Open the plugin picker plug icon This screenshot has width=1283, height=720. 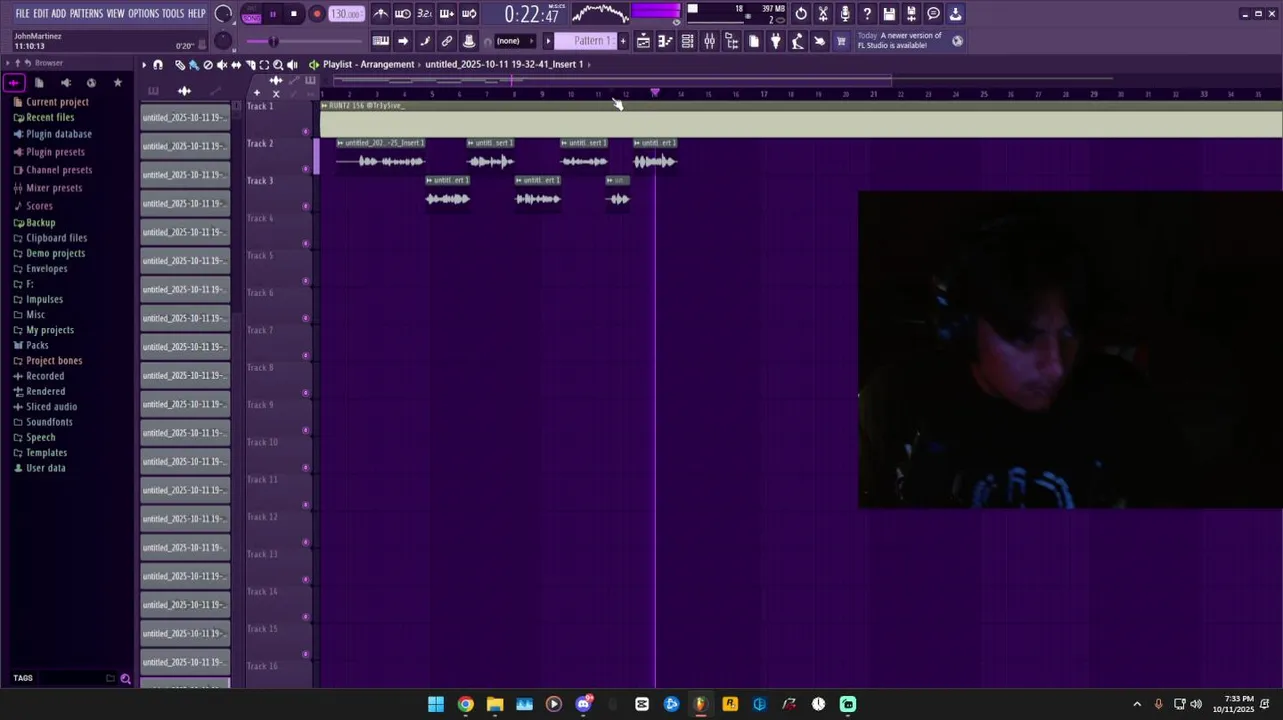(x=775, y=41)
